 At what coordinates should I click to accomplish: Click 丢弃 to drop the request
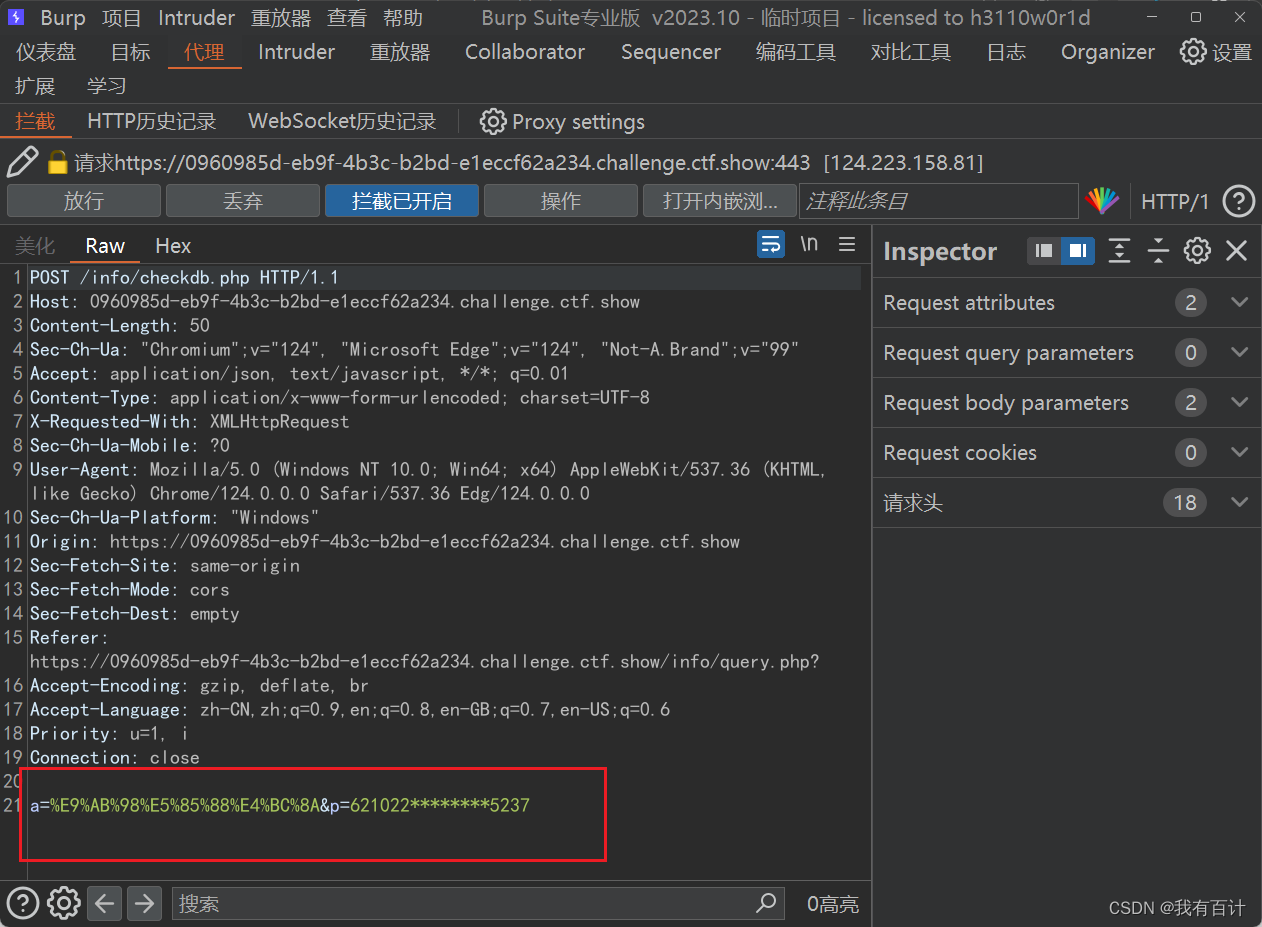tap(243, 201)
